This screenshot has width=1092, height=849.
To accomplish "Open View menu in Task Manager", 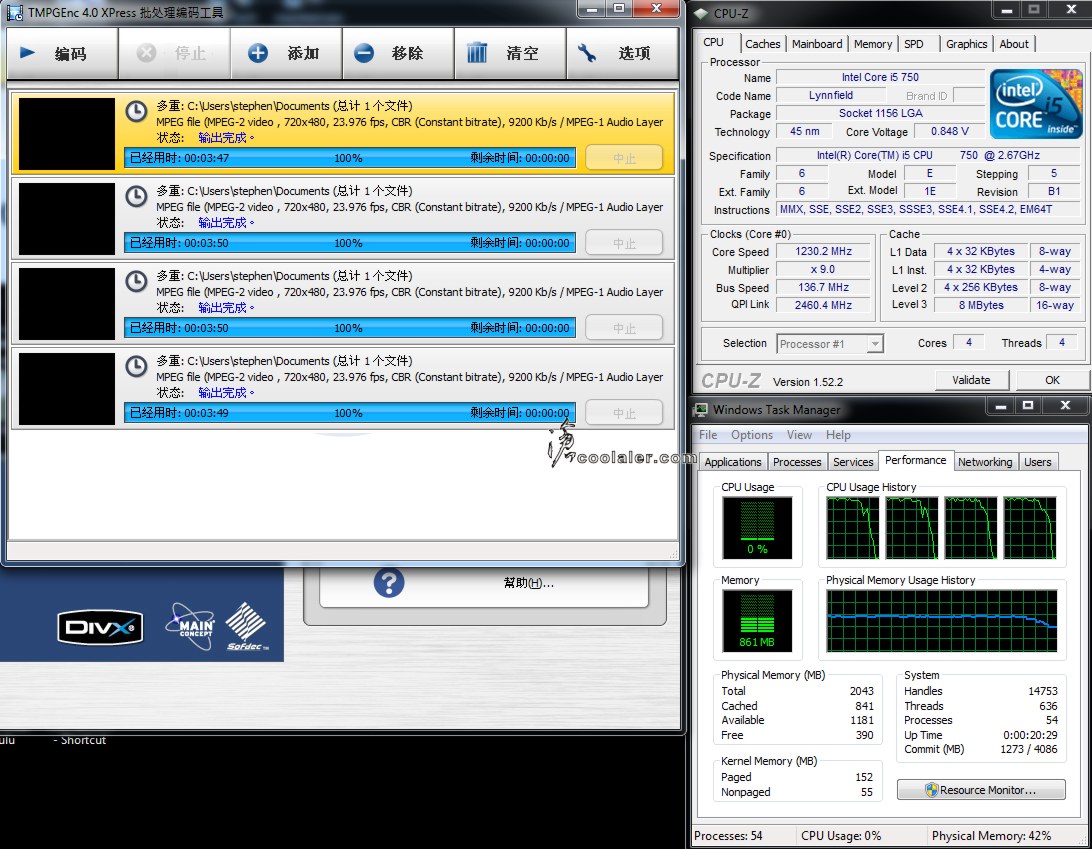I will (x=799, y=435).
